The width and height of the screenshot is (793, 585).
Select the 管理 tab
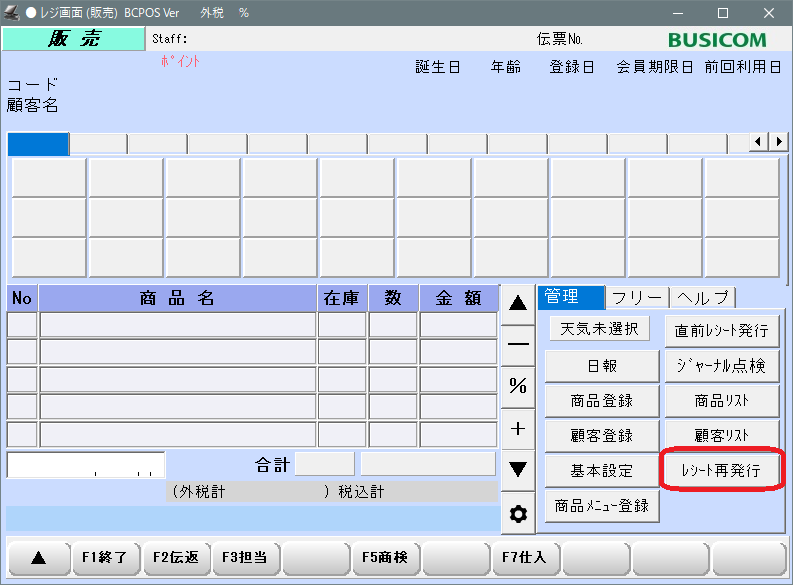coord(571,297)
